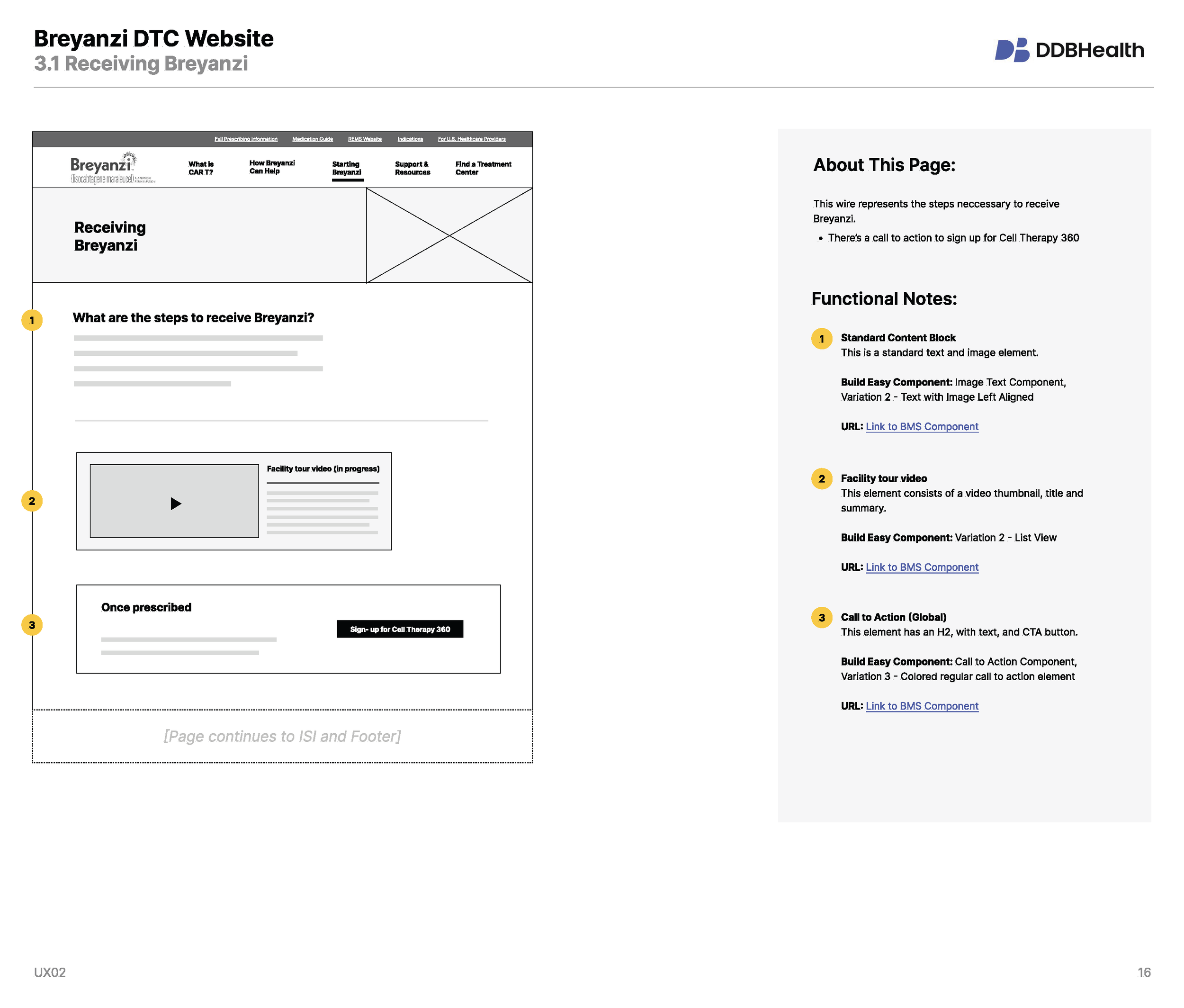
Task: Click the Full Prescribing Information link
Action: point(246,138)
